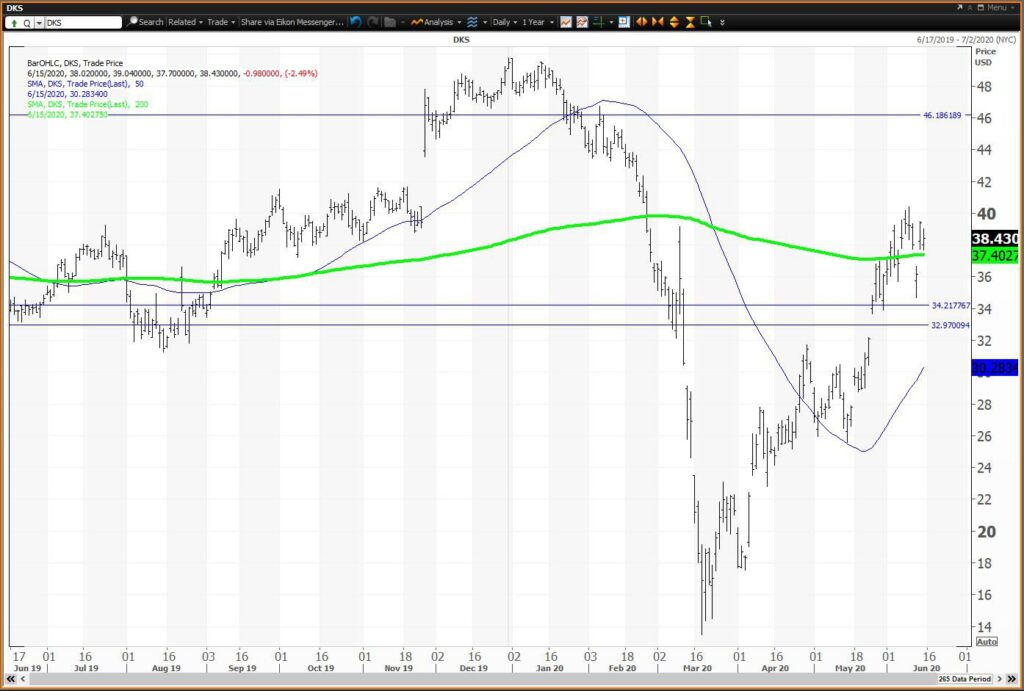Open the Trade dropdown menu
The height and width of the screenshot is (691, 1024).
221,22
